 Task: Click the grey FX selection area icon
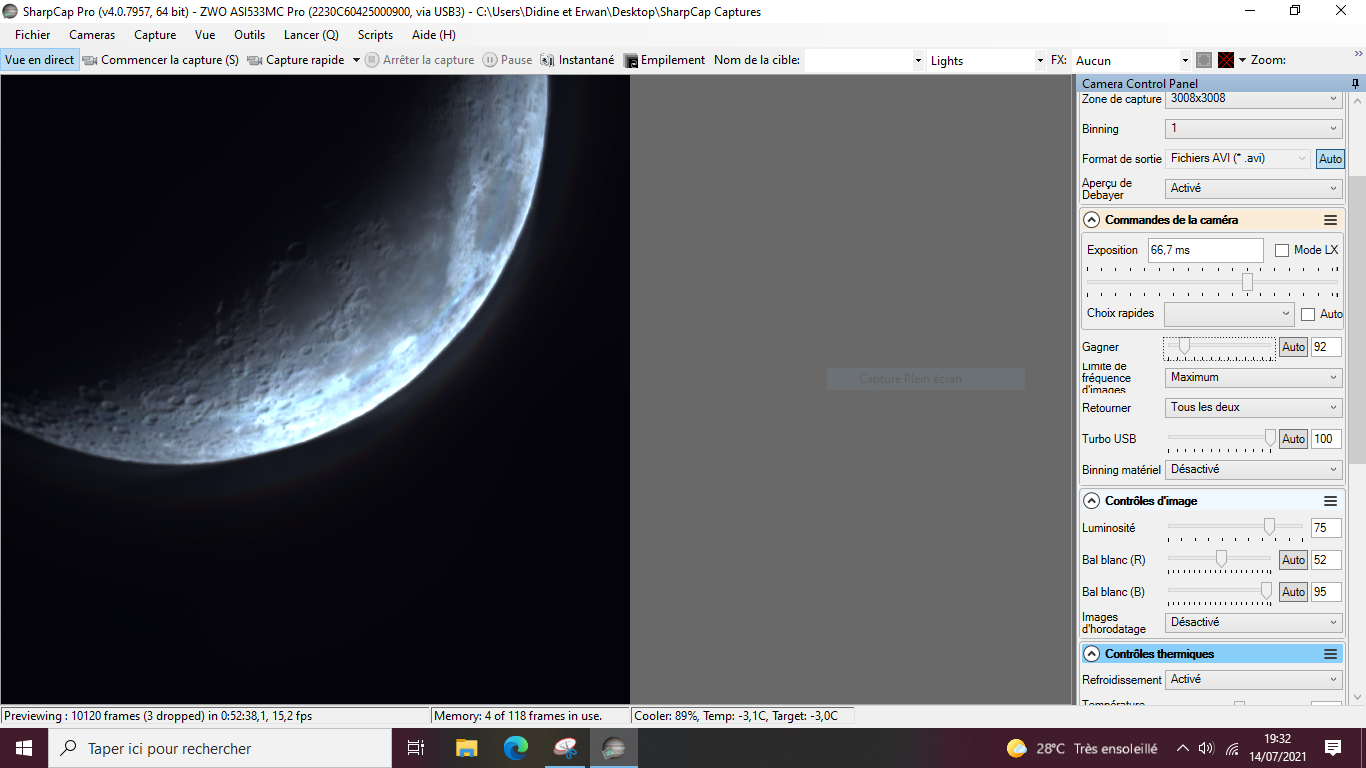1204,60
